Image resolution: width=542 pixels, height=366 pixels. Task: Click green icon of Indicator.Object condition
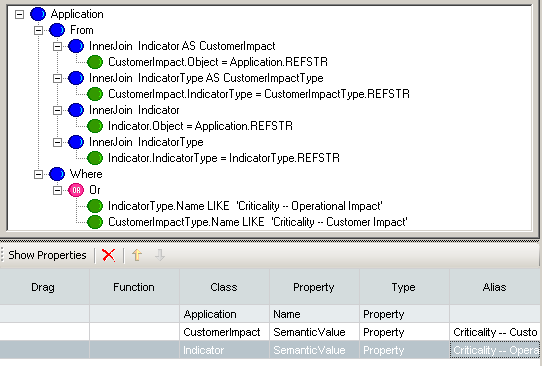point(95,126)
